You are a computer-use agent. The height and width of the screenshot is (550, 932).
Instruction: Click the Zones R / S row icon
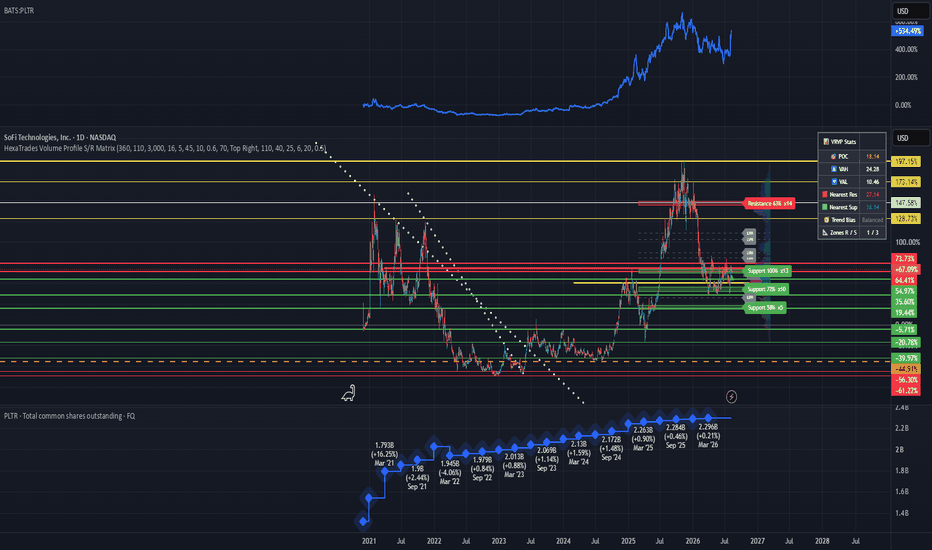coord(825,232)
